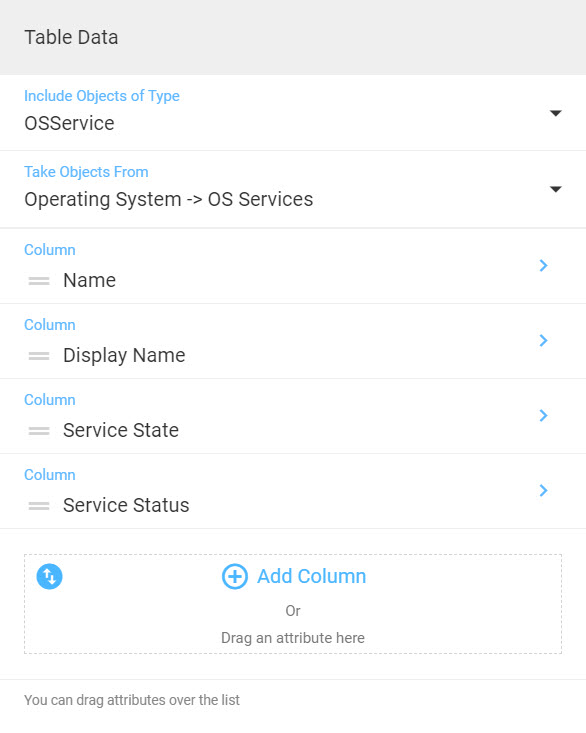
Task: Click the Add Column link
Action: tap(311, 576)
